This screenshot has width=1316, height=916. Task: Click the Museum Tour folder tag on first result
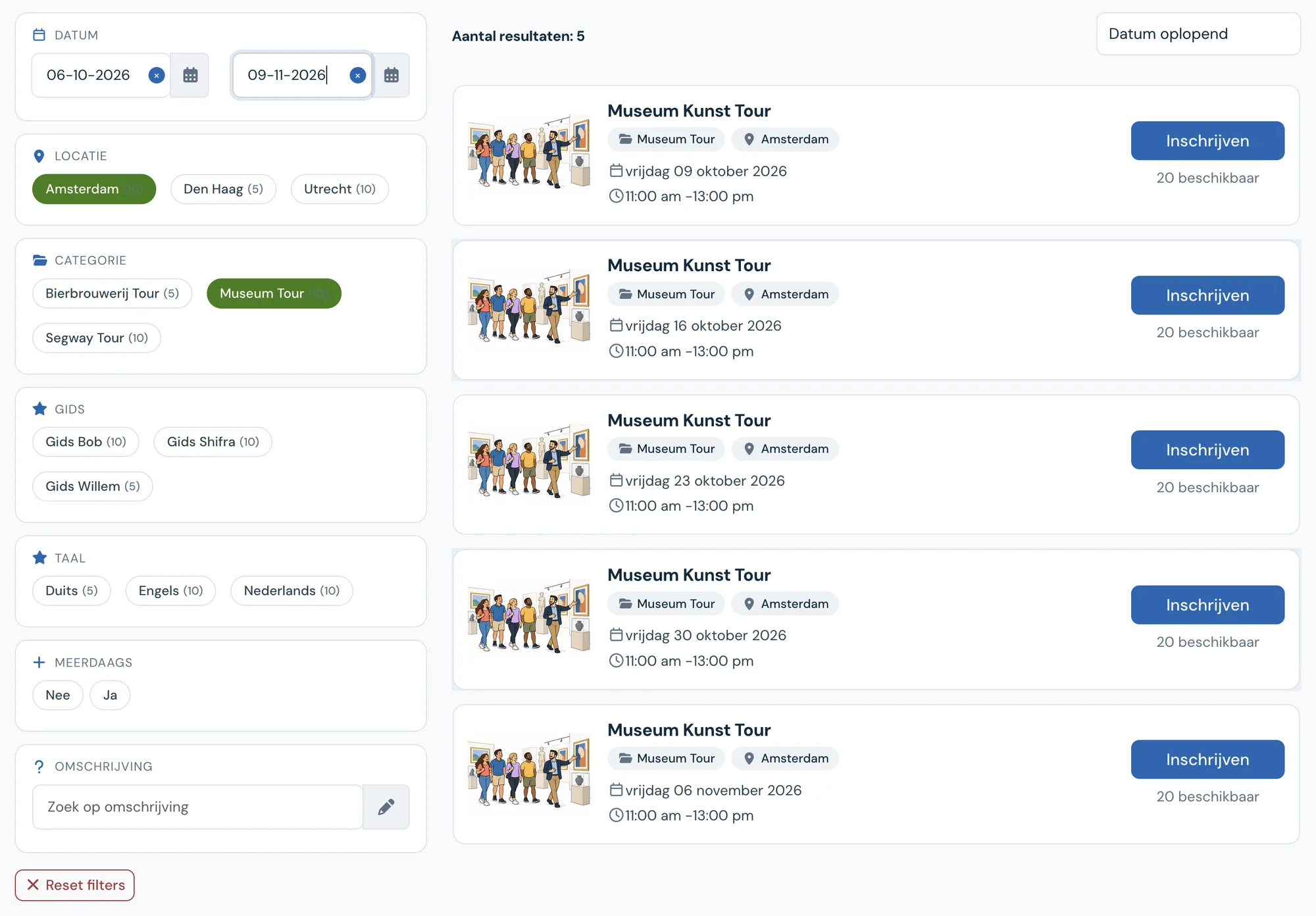(x=666, y=140)
